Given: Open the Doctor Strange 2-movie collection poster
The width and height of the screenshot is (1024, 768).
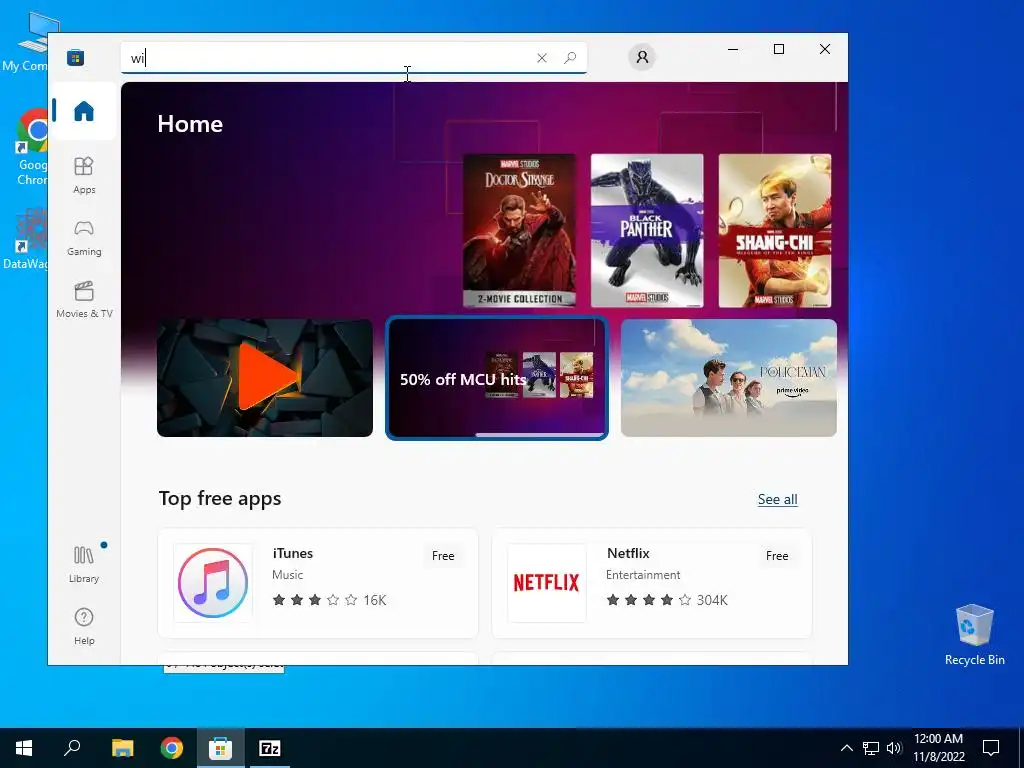Looking at the screenshot, I should (519, 231).
